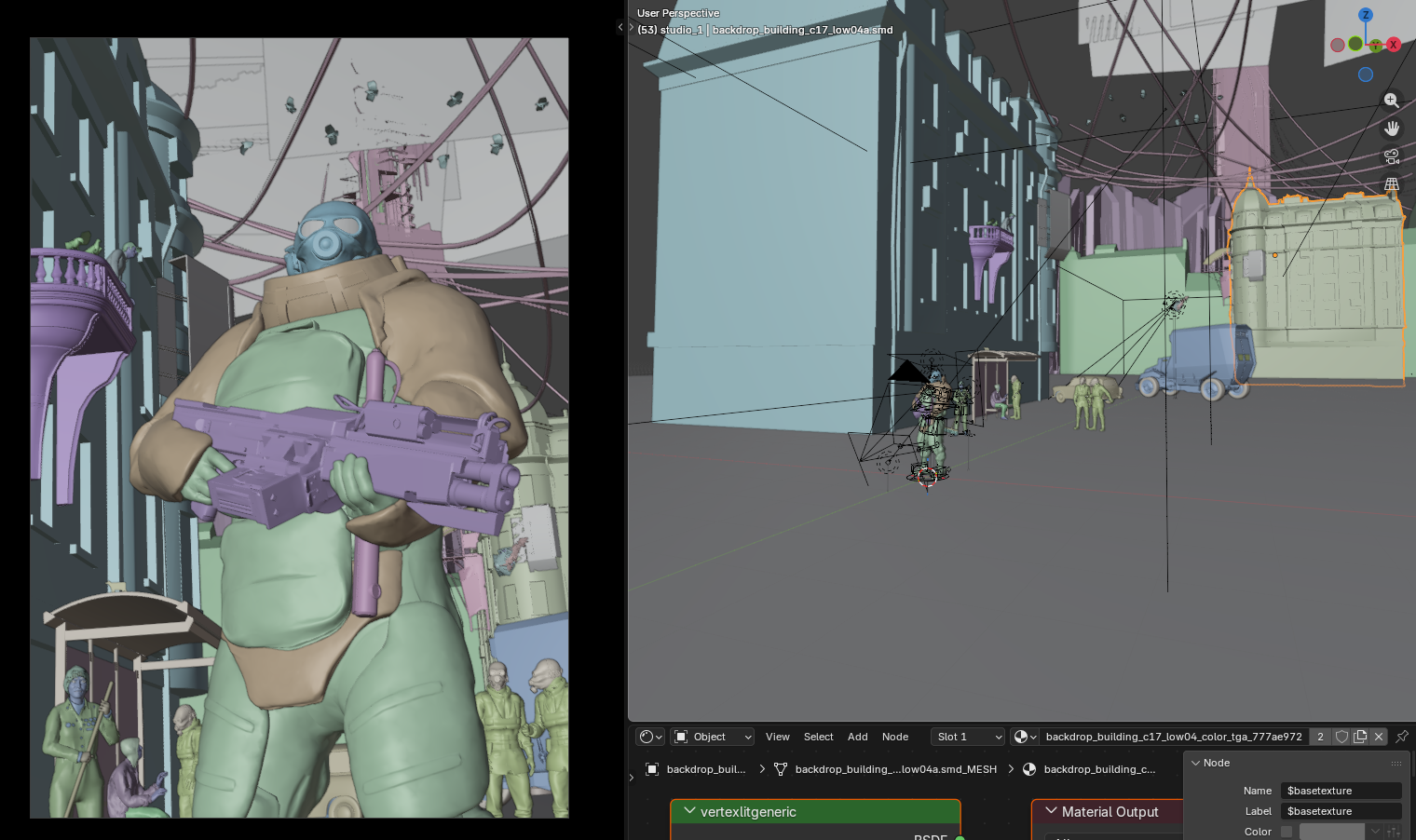Click the smd_MESH breadcrumb item
Image resolution: width=1416 pixels, height=840 pixels.
pyautogui.click(x=896, y=769)
